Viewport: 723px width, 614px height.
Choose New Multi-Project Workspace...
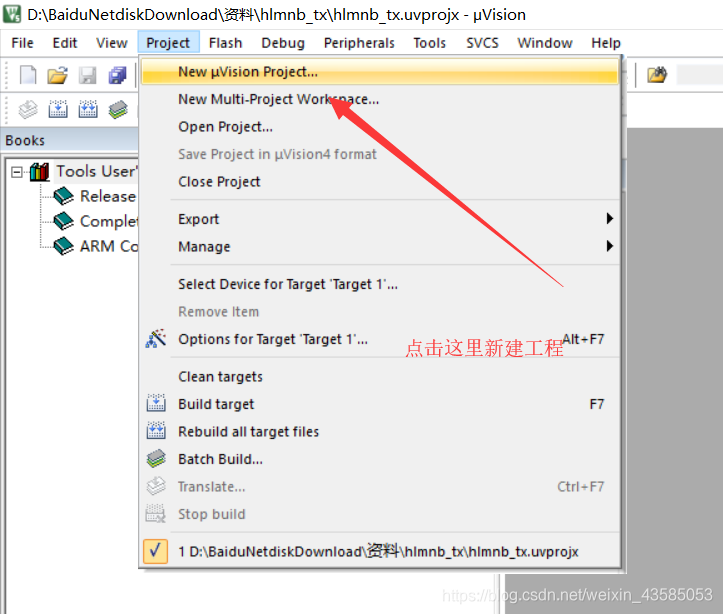click(380, 99)
